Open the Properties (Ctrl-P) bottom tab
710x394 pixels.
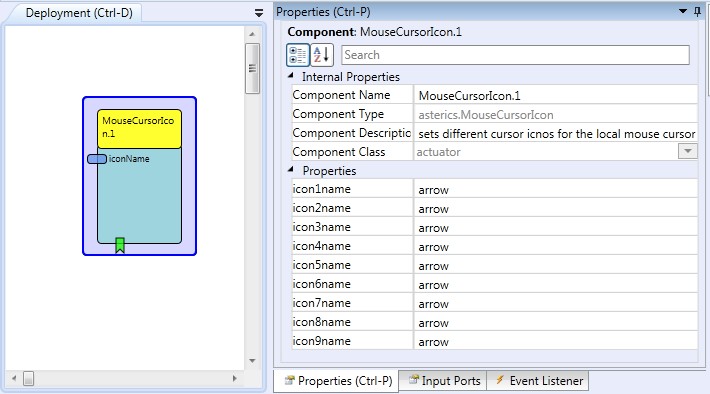(x=336, y=381)
